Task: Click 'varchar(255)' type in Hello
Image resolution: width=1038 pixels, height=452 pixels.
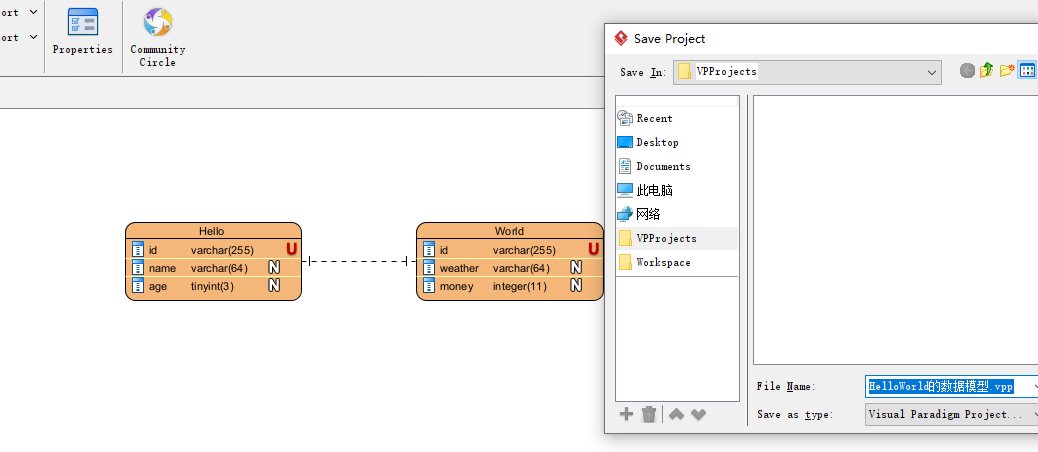Action: point(222,250)
